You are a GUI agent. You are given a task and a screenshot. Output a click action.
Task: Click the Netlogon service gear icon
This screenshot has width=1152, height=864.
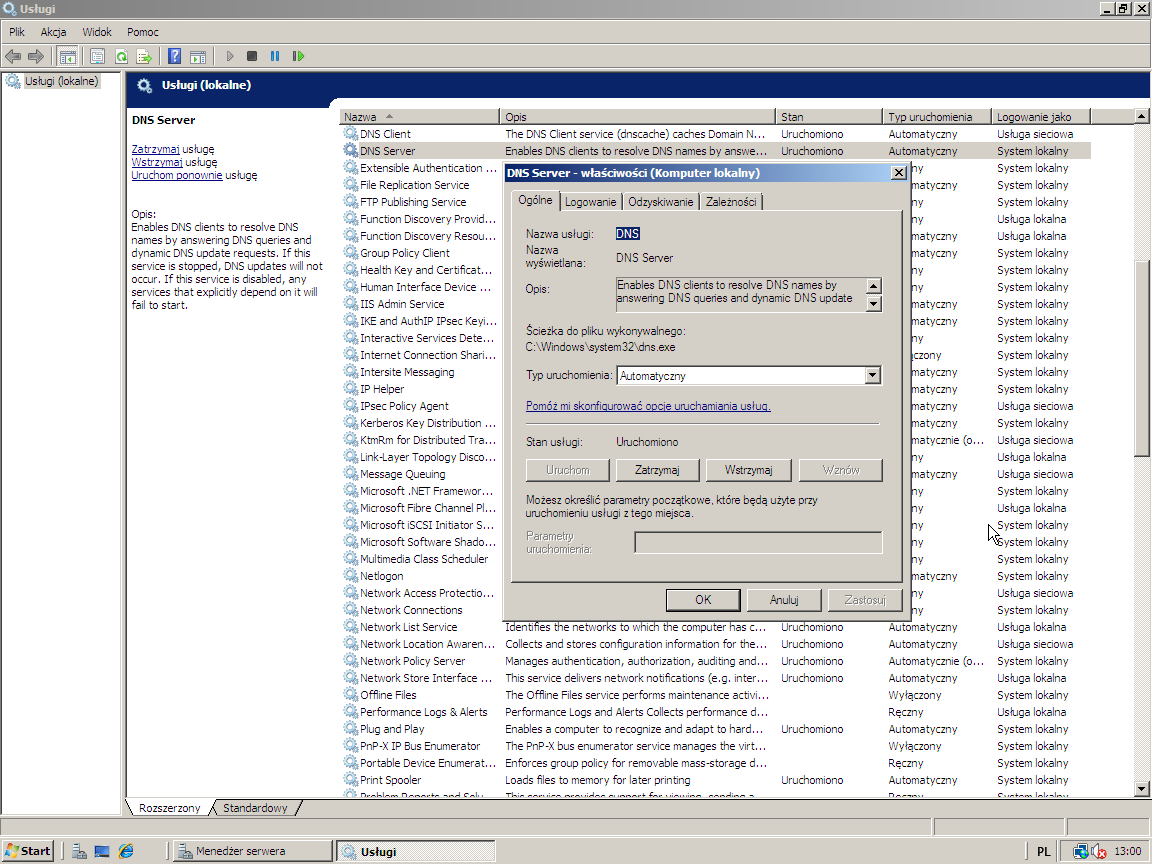(350, 576)
